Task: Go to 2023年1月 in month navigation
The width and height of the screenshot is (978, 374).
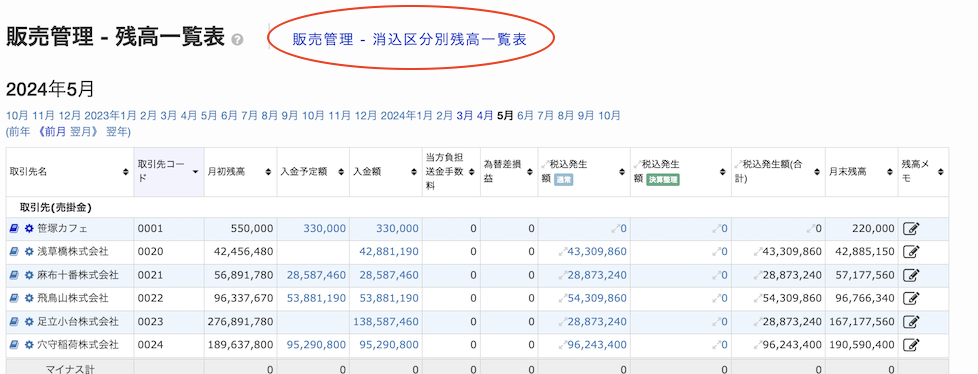Action: coord(110,115)
